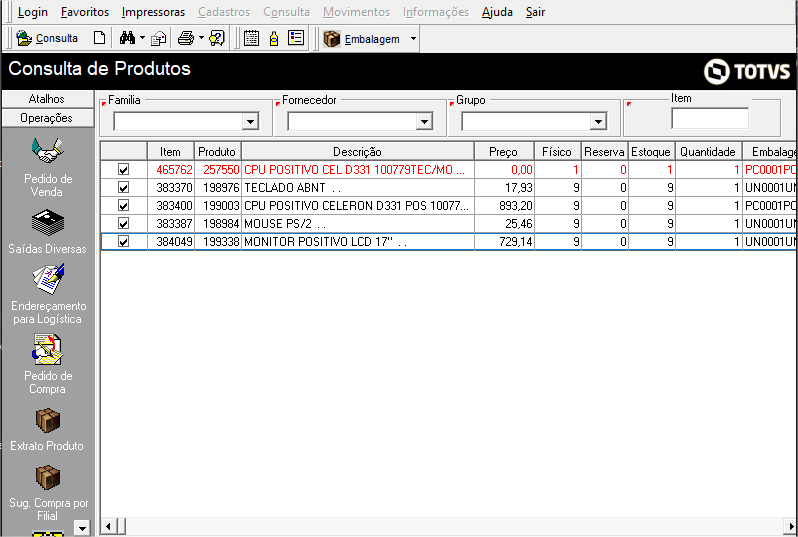Image resolution: width=798 pixels, height=537 pixels.
Task: Click the yellow bottle toolbar icon
Action: click(x=274, y=38)
